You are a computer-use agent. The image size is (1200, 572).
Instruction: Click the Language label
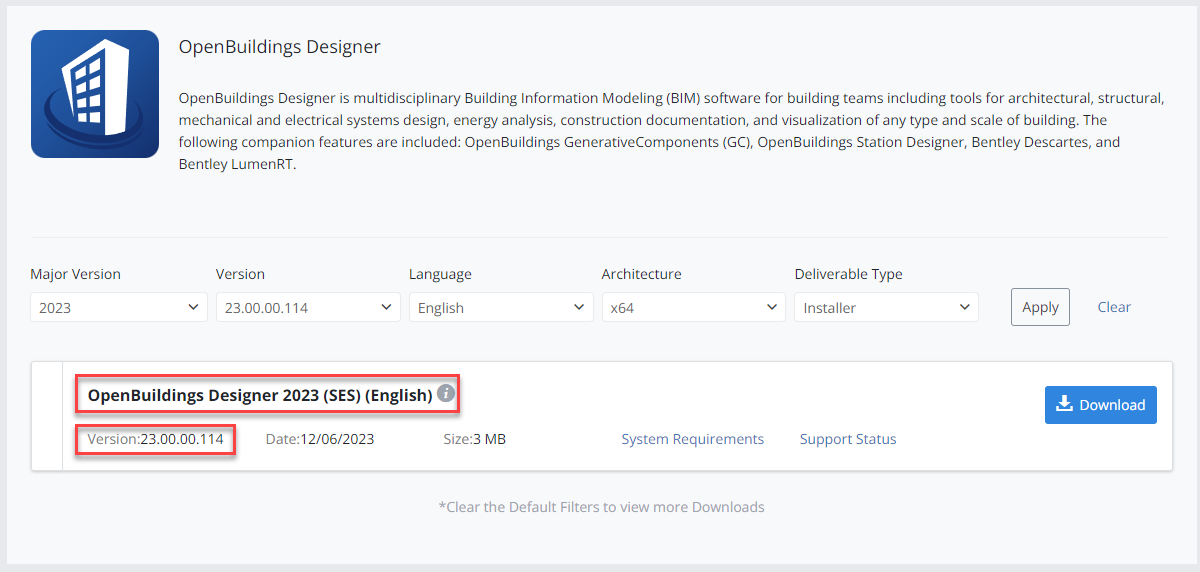click(440, 274)
